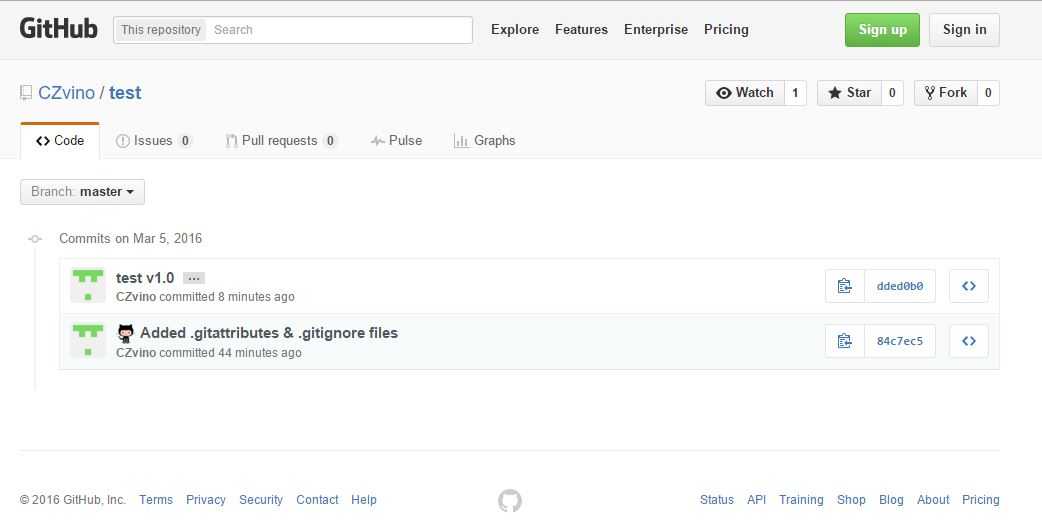Click the Sign in button
Screen dimensions: 1042x526
click(964, 30)
